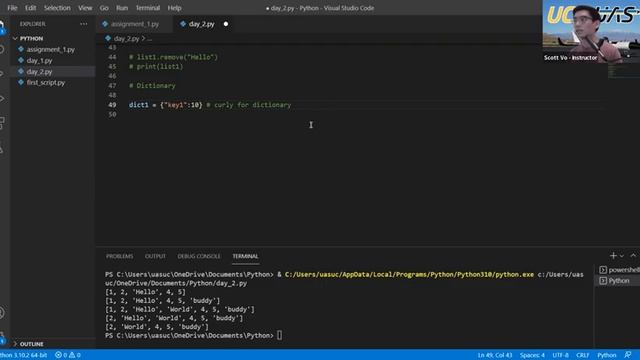Image resolution: width=640 pixels, height=360 pixels.
Task: Click the terminal icon beside powershell entry
Action: pyautogui.click(x=603, y=270)
